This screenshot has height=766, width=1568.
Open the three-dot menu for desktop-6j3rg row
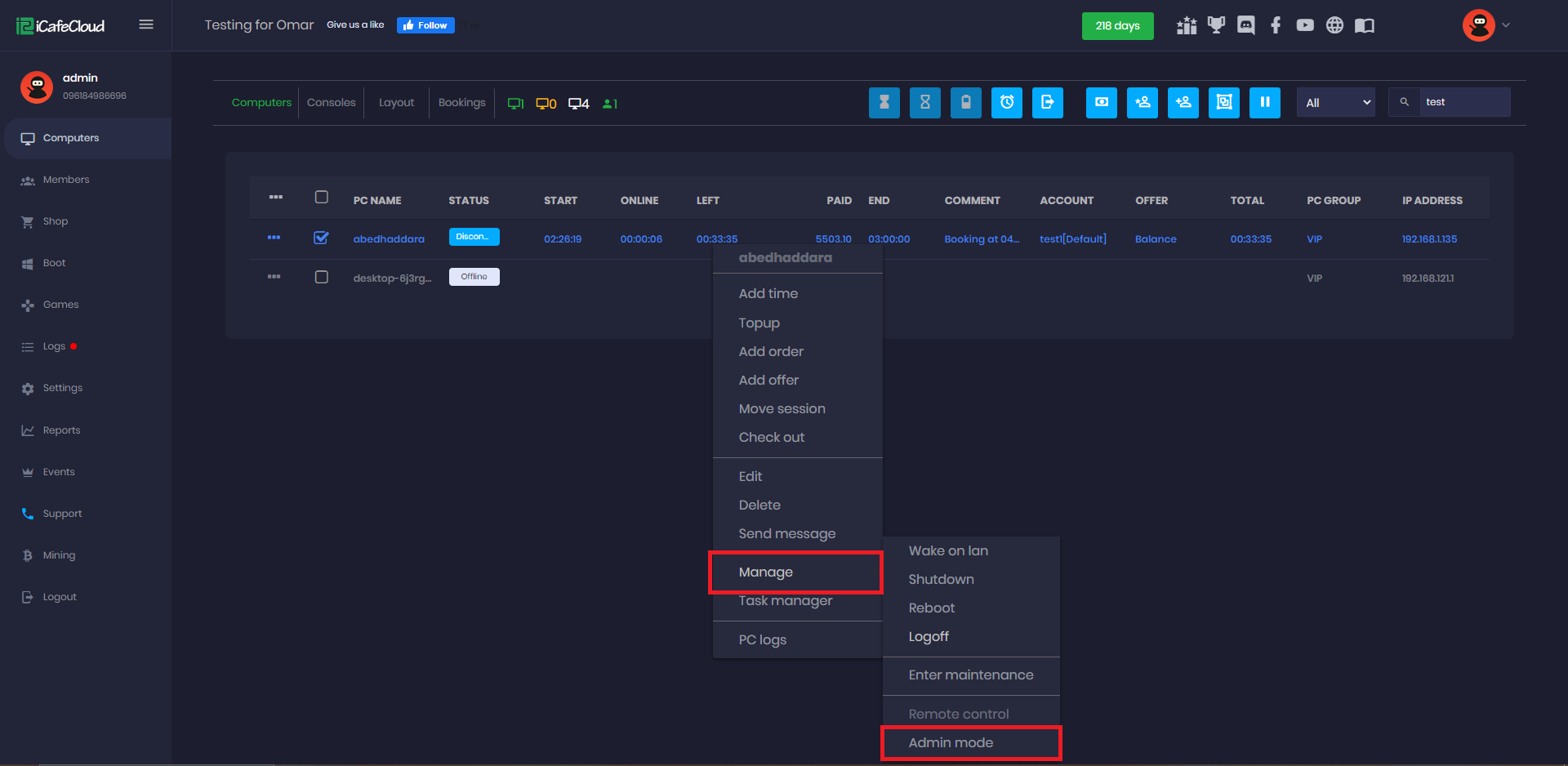pos(274,278)
